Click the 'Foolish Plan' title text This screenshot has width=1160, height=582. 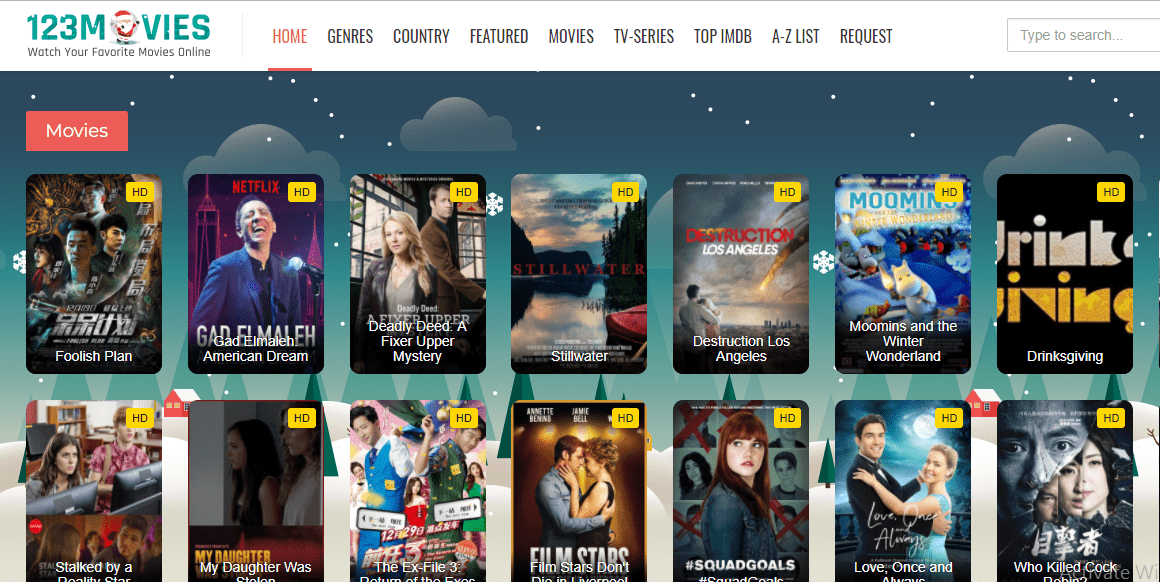coord(94,356)
